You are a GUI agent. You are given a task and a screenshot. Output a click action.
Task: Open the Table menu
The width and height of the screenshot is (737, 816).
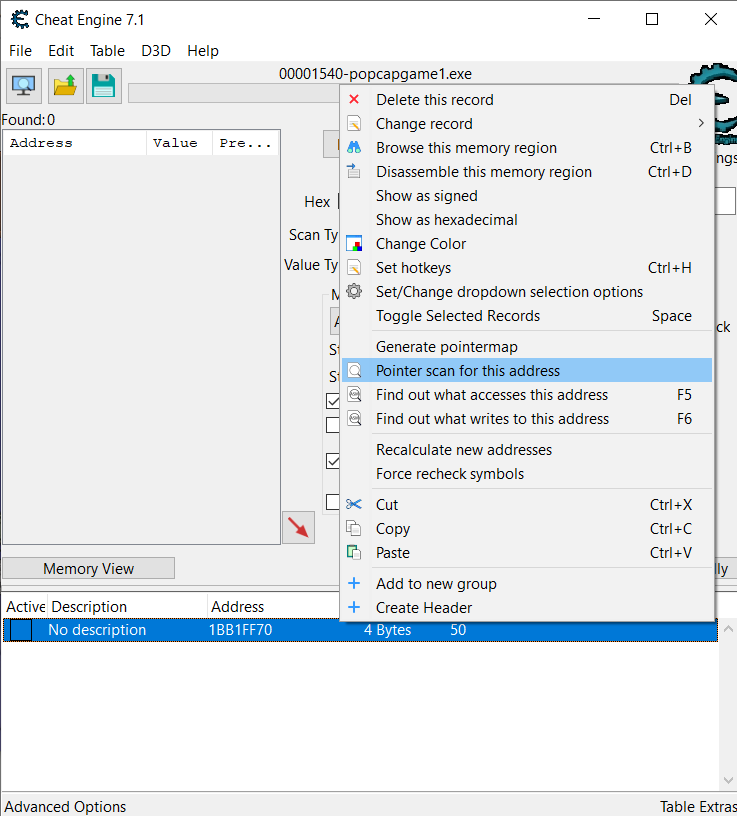click(107, 51)
